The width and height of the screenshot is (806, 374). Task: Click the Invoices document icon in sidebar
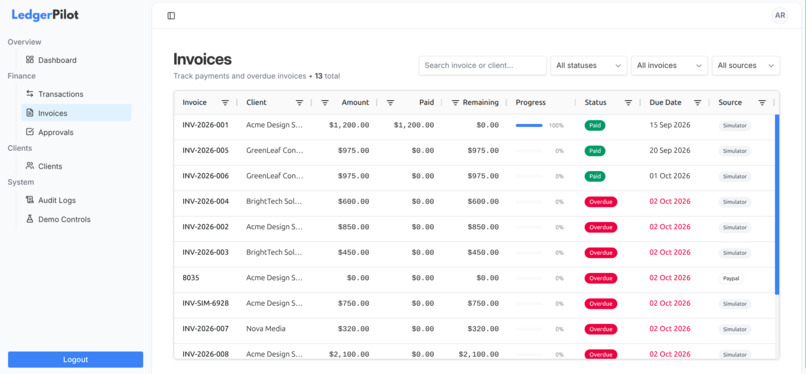30,113
